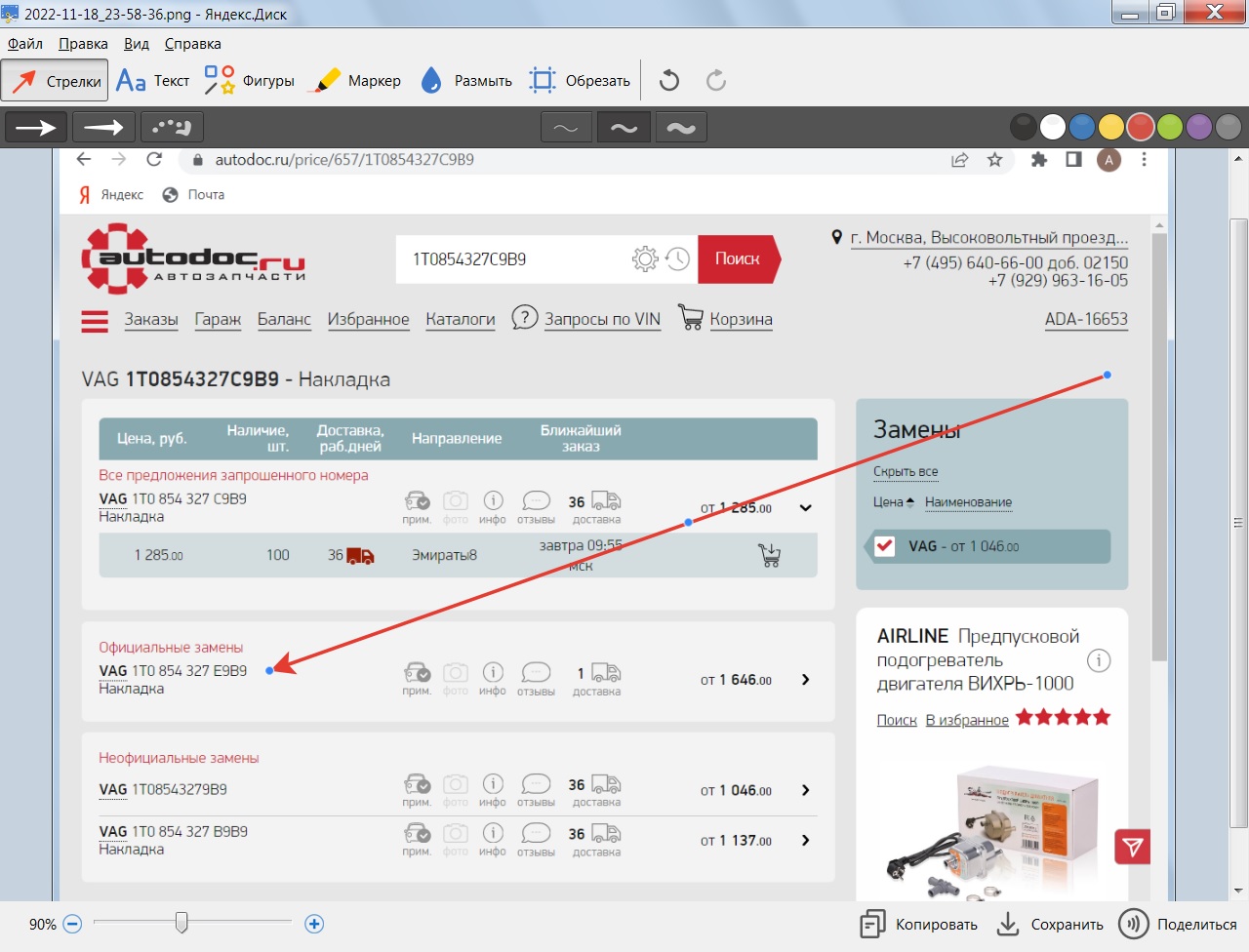Click the browser reload icon
The width and height of the screenshot is (1249, 952).
point(154,159)
